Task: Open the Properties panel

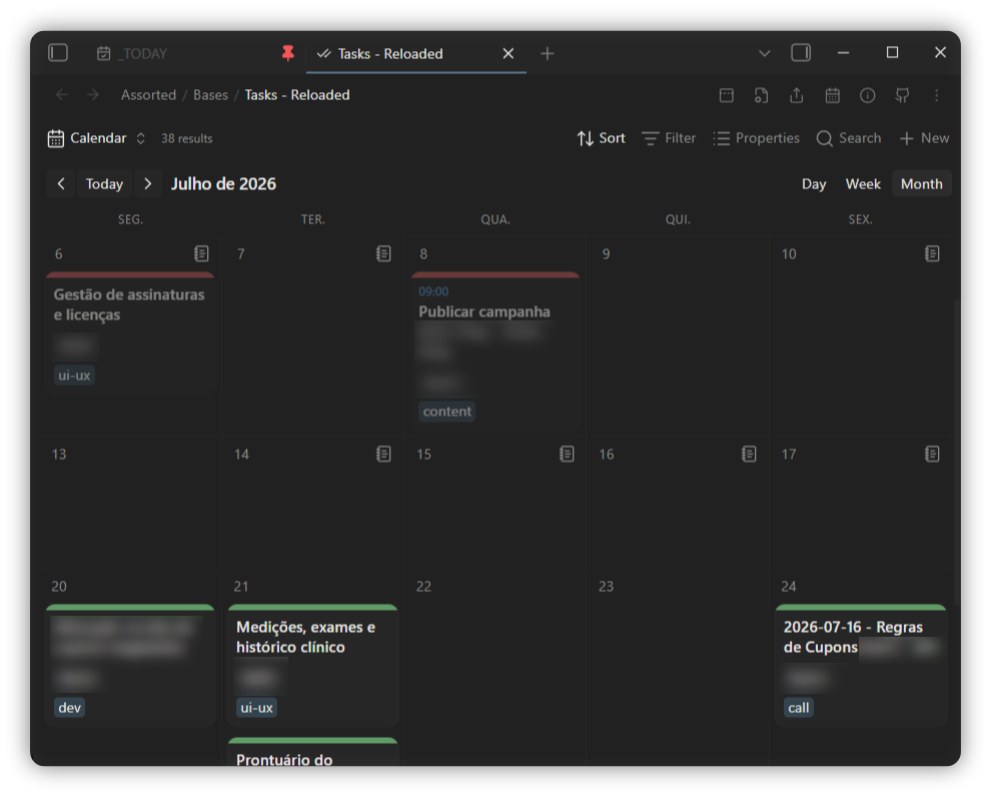Action: point(757,138)
